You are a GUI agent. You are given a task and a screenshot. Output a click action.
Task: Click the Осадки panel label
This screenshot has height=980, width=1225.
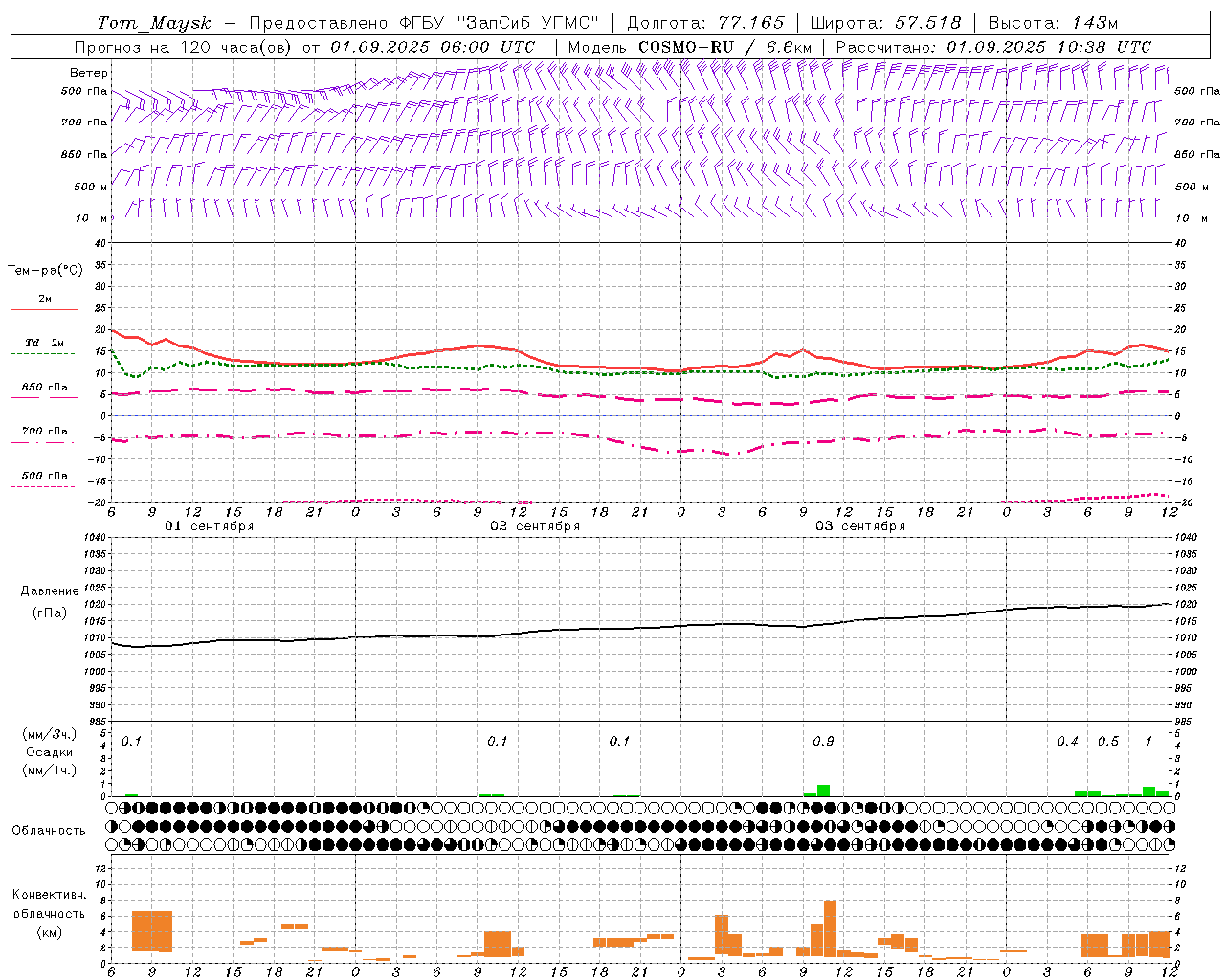tap(48, 752)
